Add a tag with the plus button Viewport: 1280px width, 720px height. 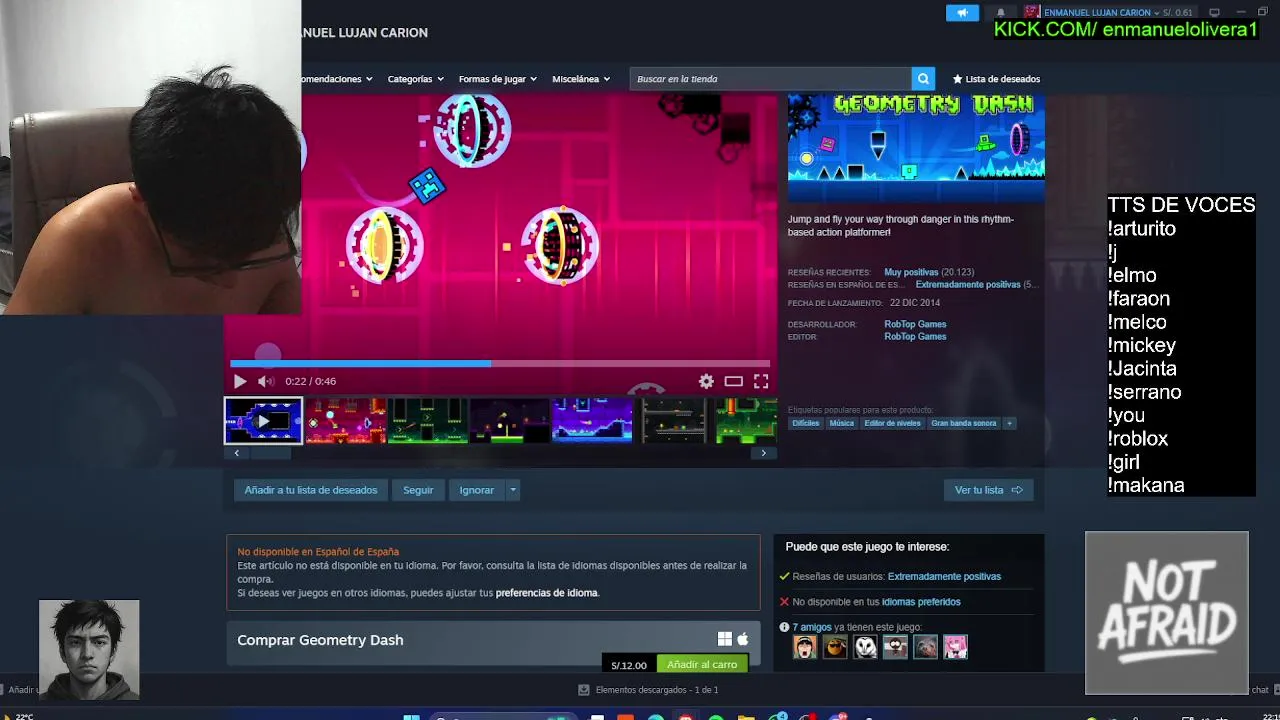click(1009, 423)
